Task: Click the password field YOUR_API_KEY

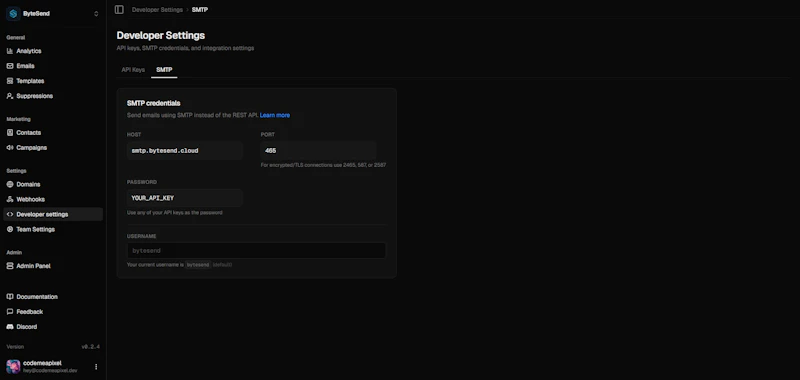Action: point(185,198)
